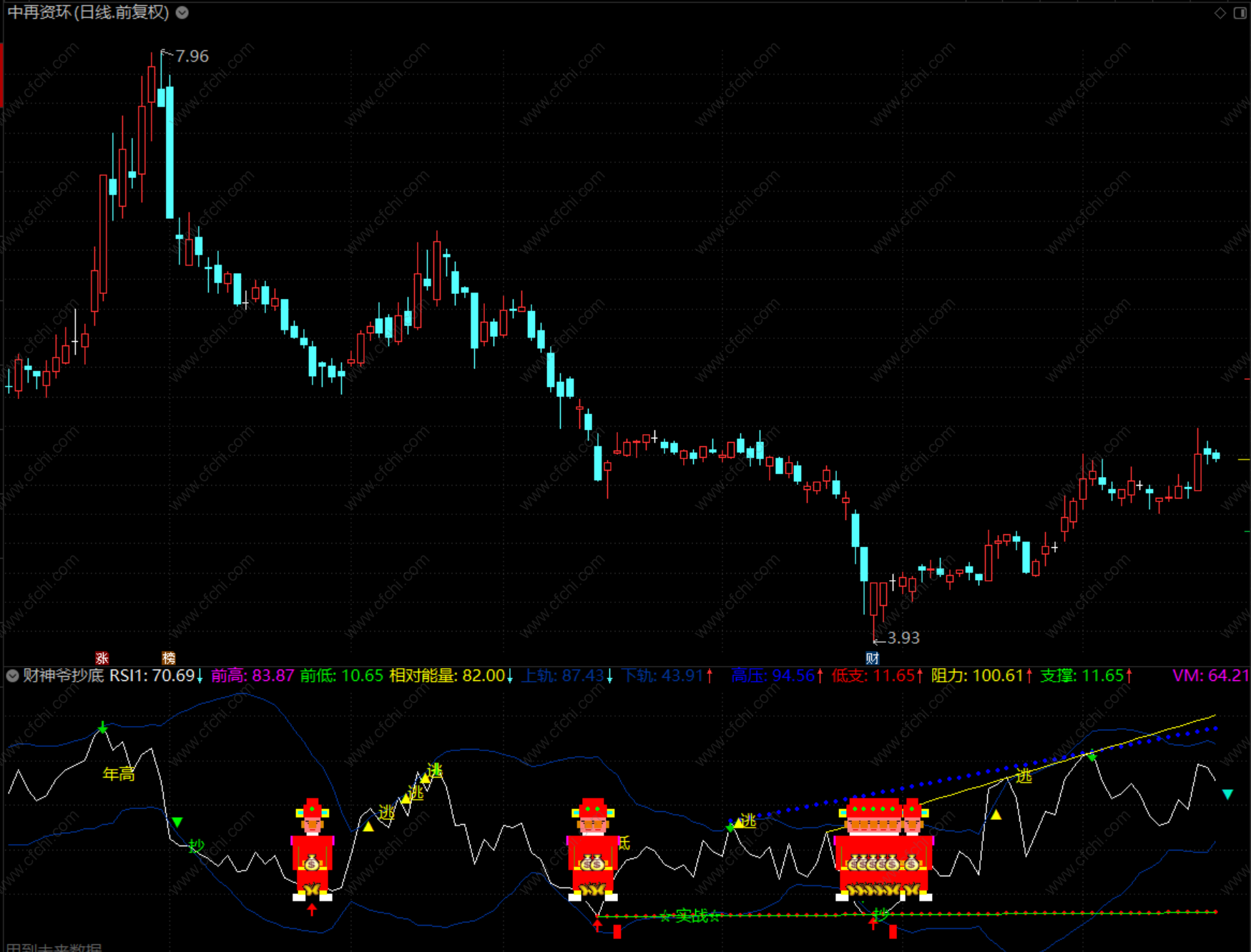Click the green arrow at the indicator peak
The image size is (1251, 952).
103,727
